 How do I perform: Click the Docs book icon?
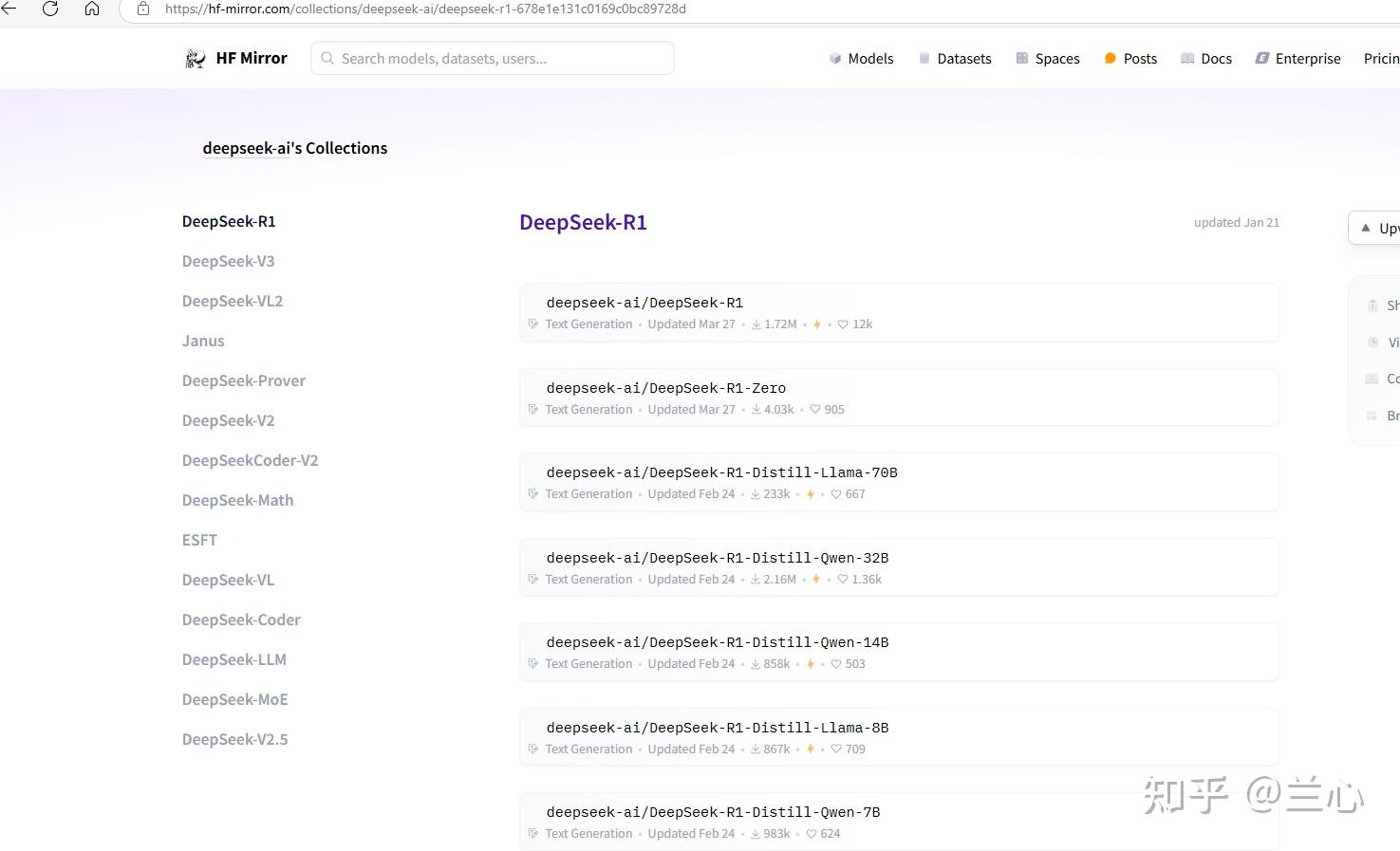click(1187, 59)
